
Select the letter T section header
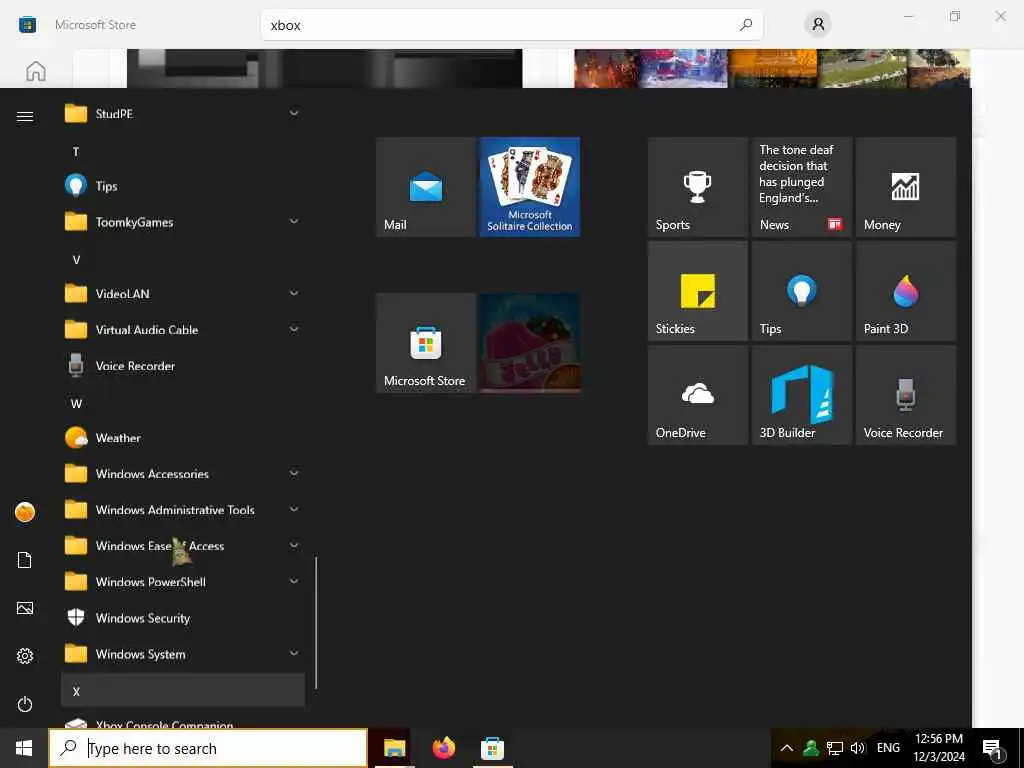[183, 152]
